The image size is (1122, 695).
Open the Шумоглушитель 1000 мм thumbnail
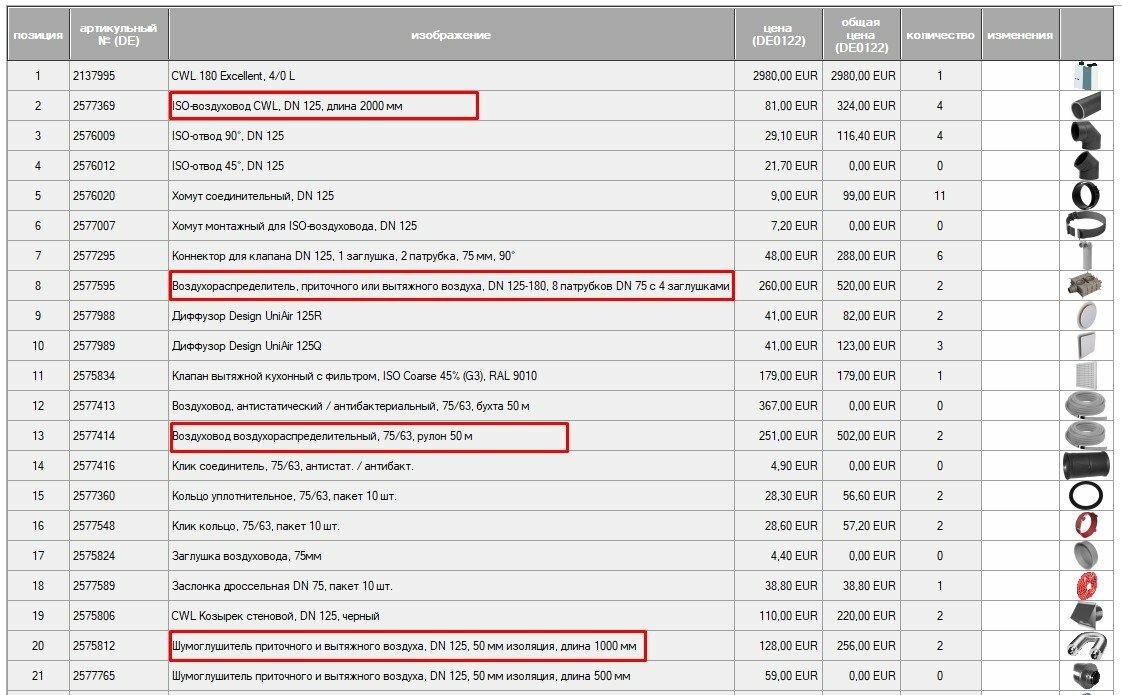1086,646
